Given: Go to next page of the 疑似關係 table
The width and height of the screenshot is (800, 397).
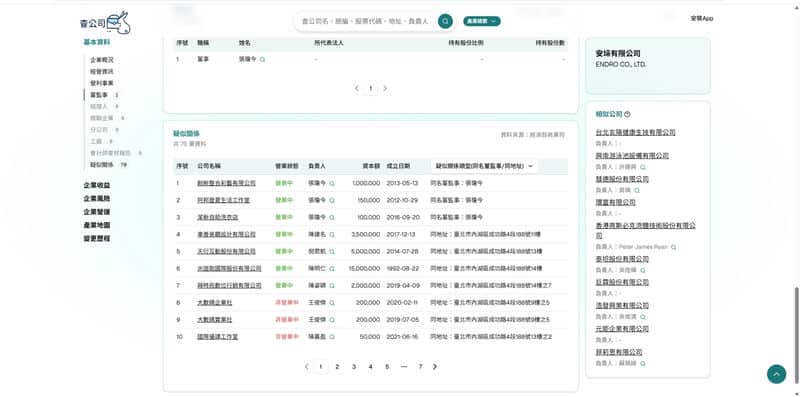Looking at the screenshot, I should coord(435,366).
